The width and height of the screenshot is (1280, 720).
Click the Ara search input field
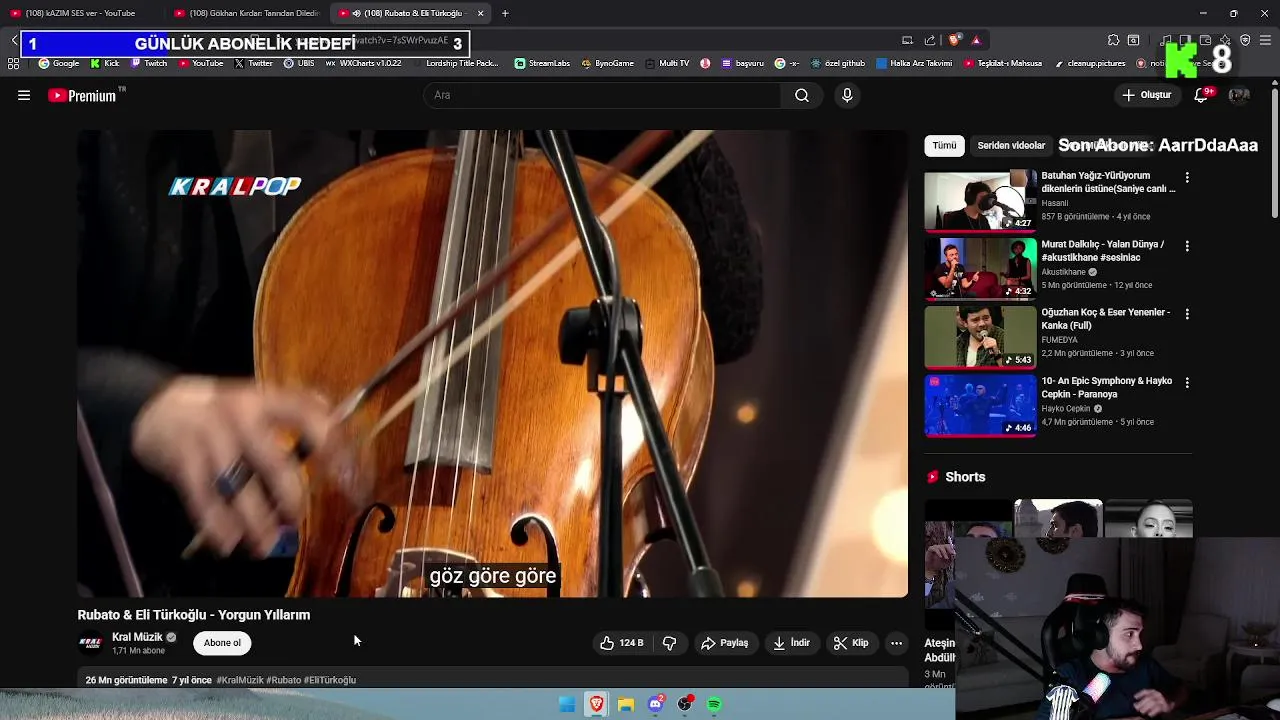(602, 95)
